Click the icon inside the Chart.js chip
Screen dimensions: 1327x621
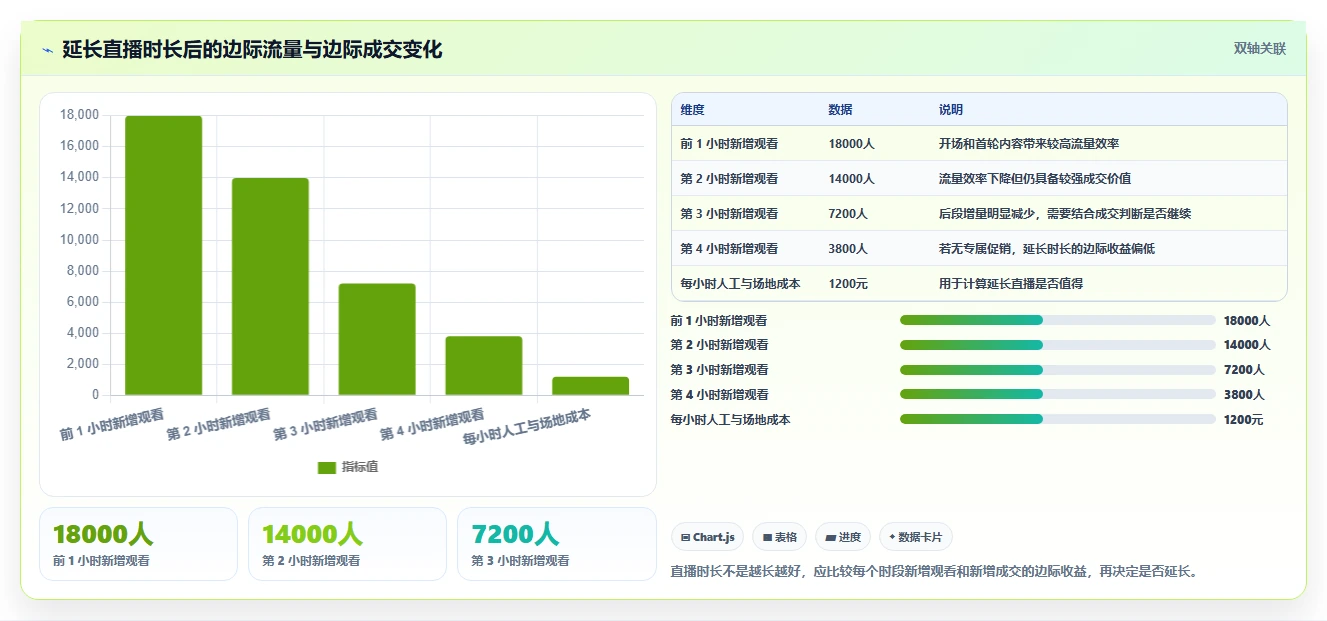[x=685, y=537]
